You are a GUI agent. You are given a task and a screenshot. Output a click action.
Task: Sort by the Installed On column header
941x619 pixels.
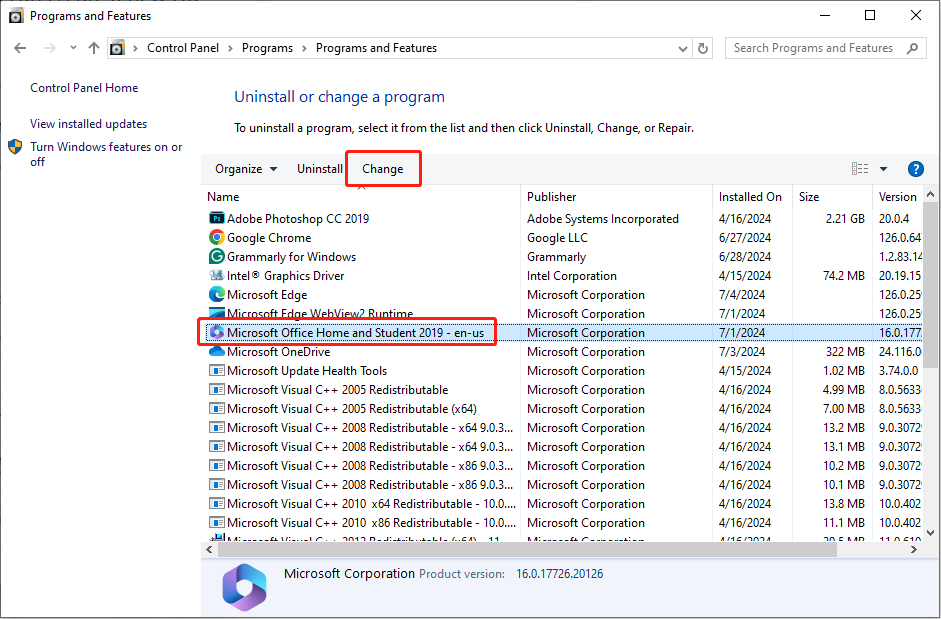click(x=753, y=197)
